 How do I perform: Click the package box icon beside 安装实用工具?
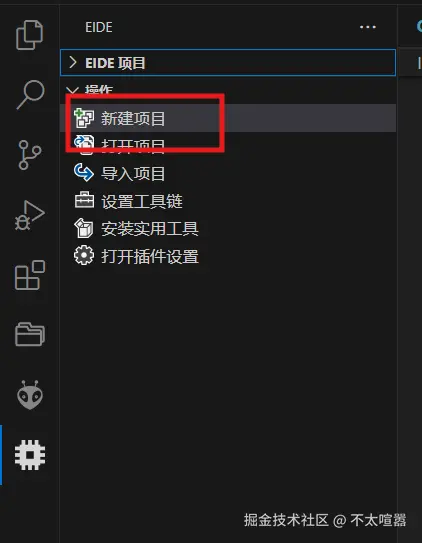tap(84, 228)
